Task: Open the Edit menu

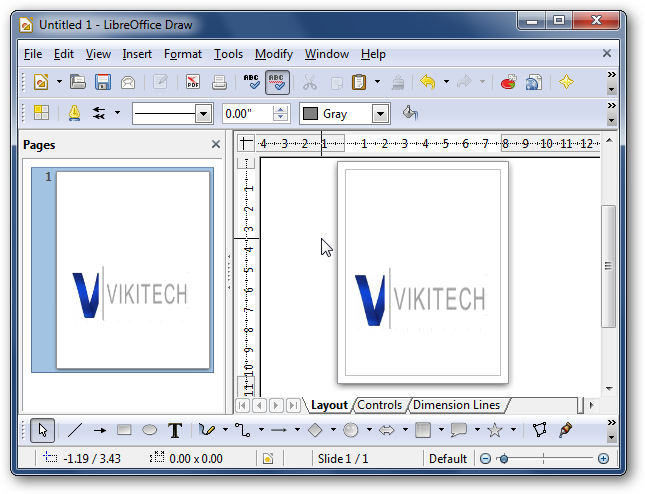Action: coord(64,54)
